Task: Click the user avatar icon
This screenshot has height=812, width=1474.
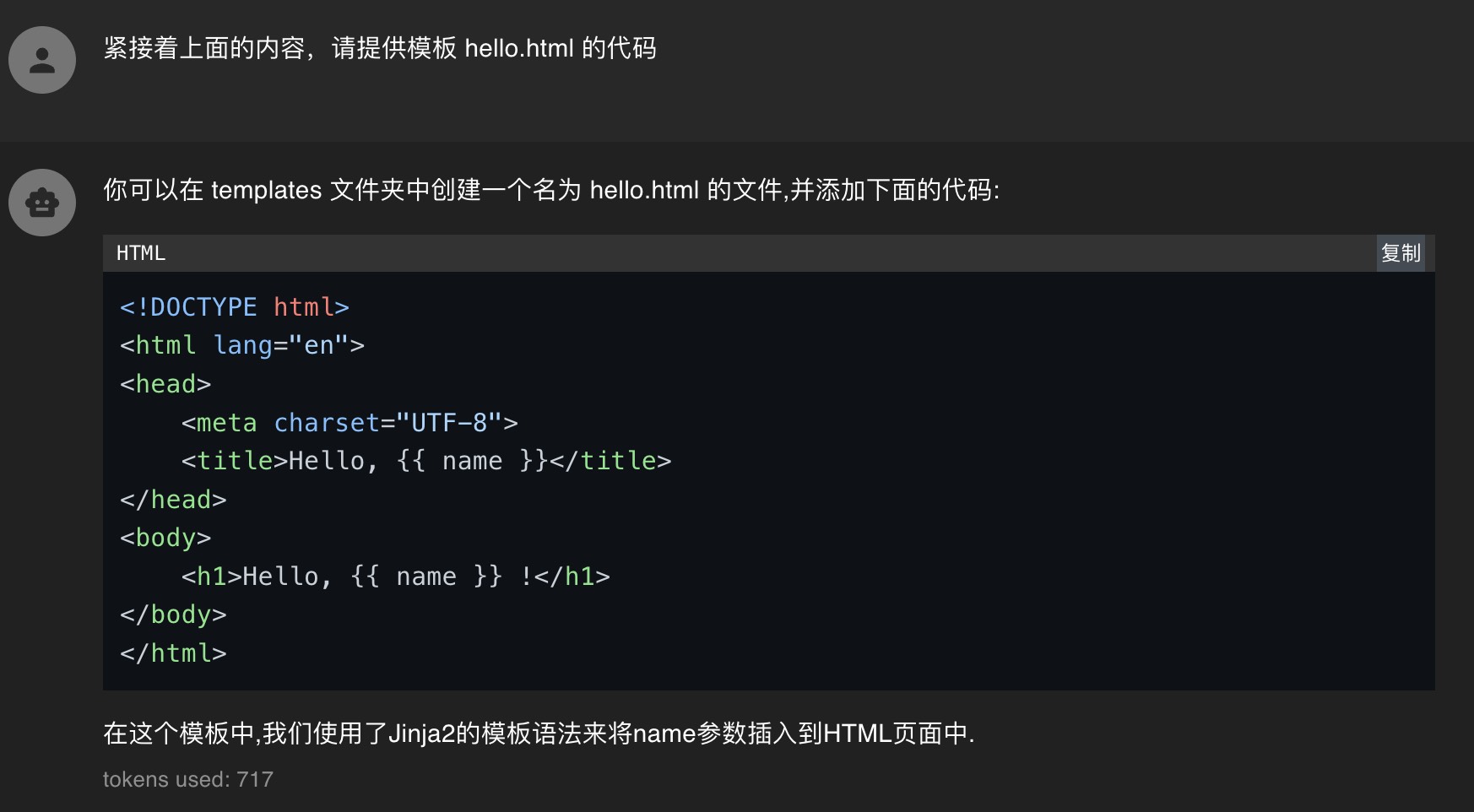Action: (x=42, y=60)
